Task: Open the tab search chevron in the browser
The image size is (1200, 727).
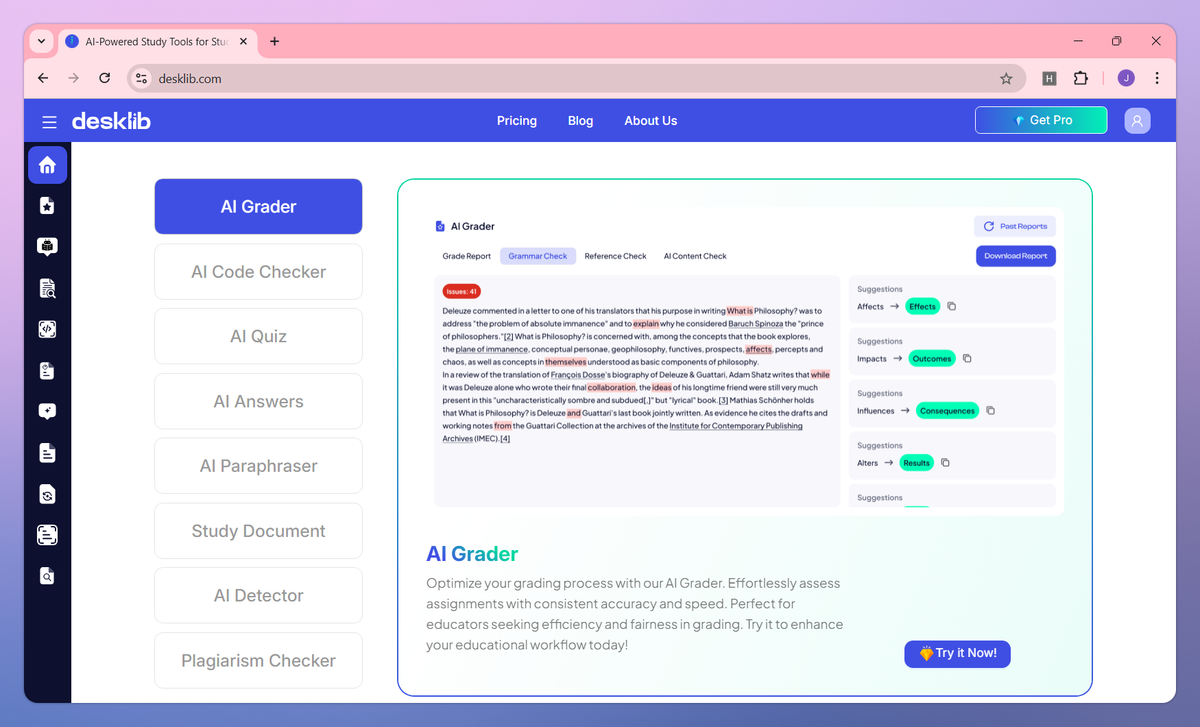Action: (x=41, y=41)
